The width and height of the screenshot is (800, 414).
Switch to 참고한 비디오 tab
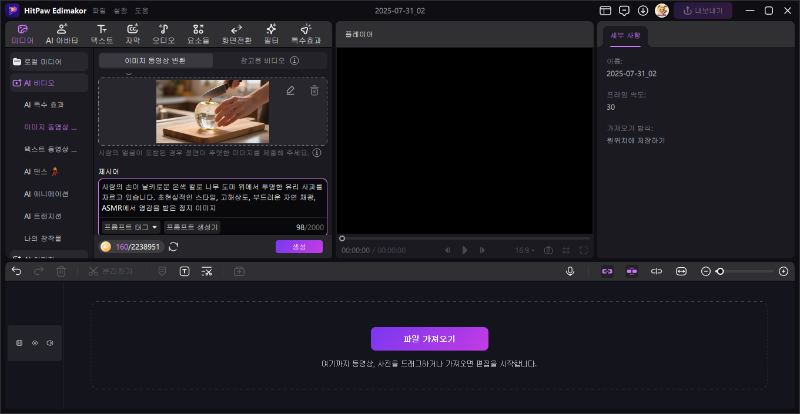click(263, 60)
